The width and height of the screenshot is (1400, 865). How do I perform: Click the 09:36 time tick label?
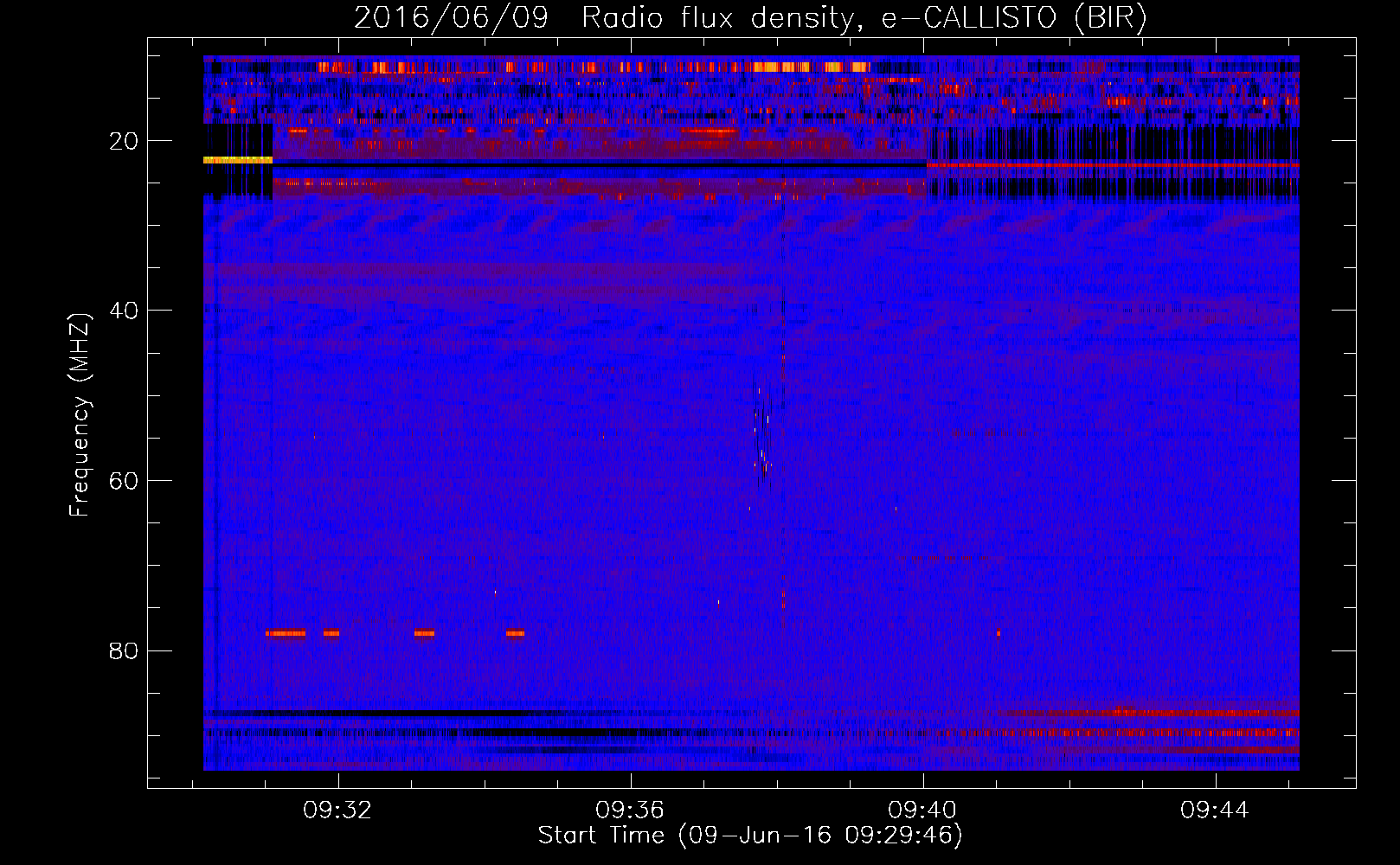tap(629, 810)
